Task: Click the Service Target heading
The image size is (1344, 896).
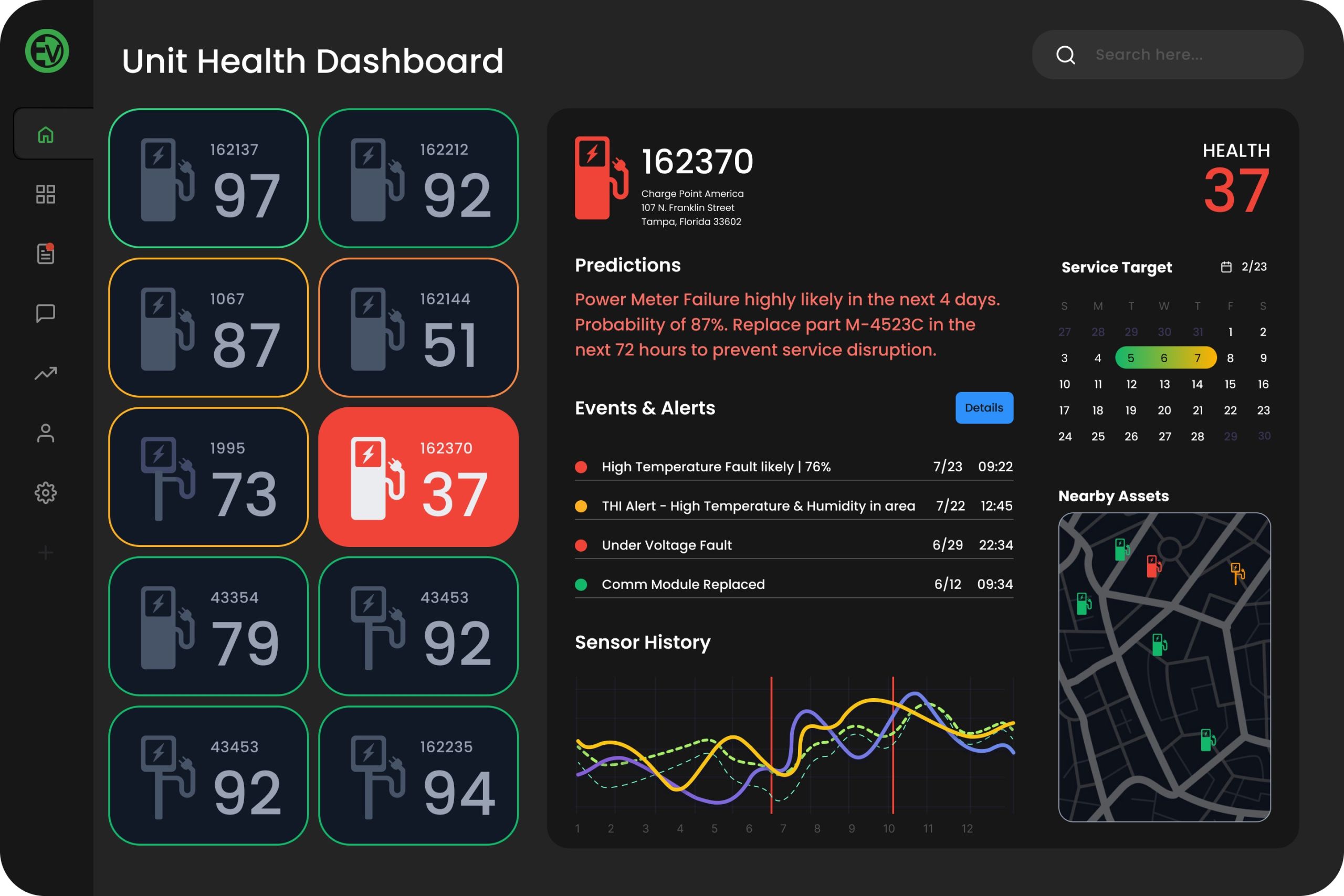Action: [x=1116, y=267]
